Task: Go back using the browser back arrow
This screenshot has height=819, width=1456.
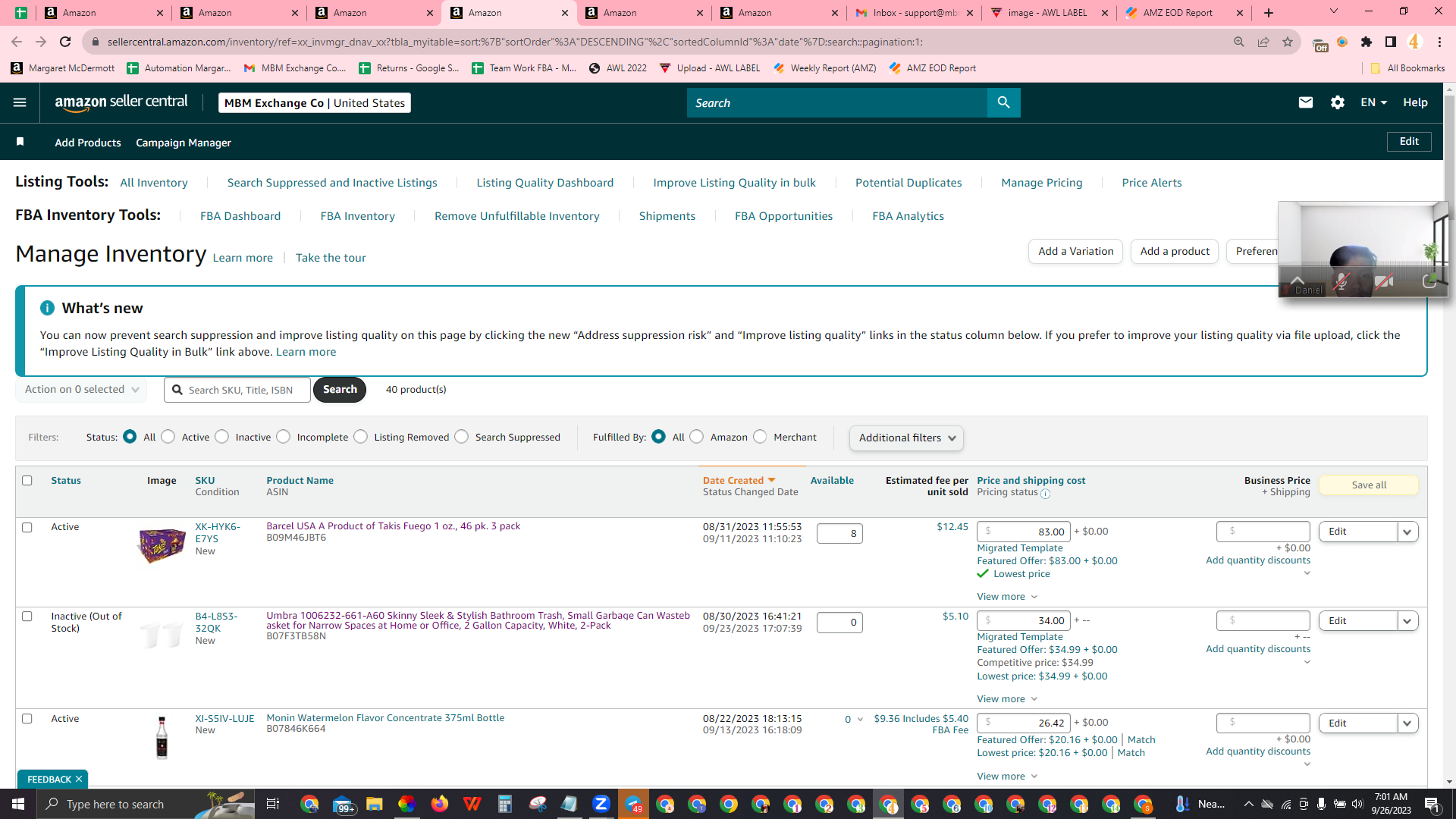Action: [x=17, y=42]
